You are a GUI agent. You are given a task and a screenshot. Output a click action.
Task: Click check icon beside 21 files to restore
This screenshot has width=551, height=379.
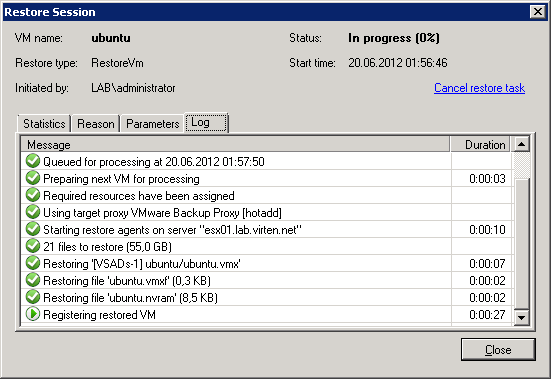[33, 246]
